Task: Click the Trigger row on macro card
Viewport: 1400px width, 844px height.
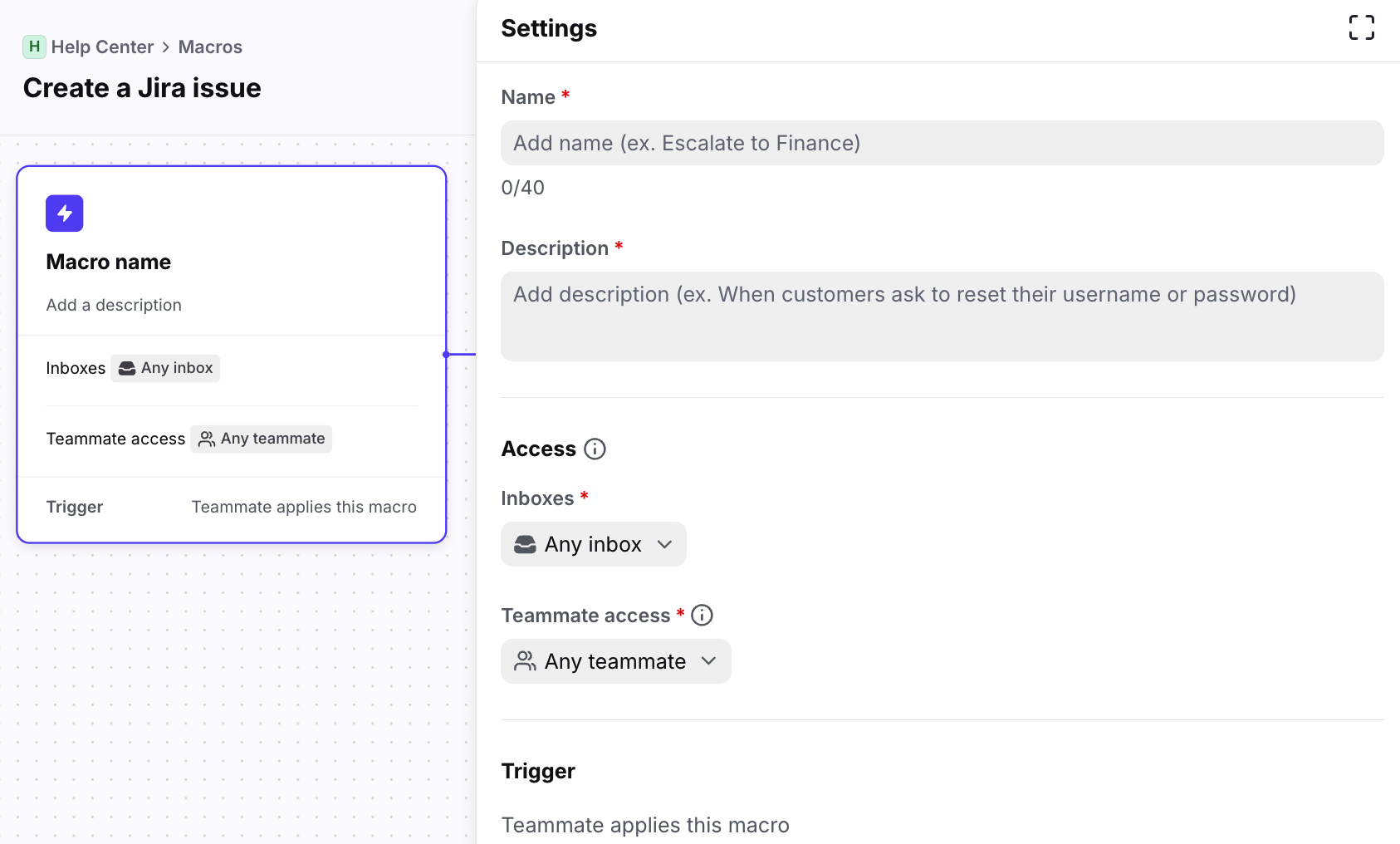Action: coord(231,507)
